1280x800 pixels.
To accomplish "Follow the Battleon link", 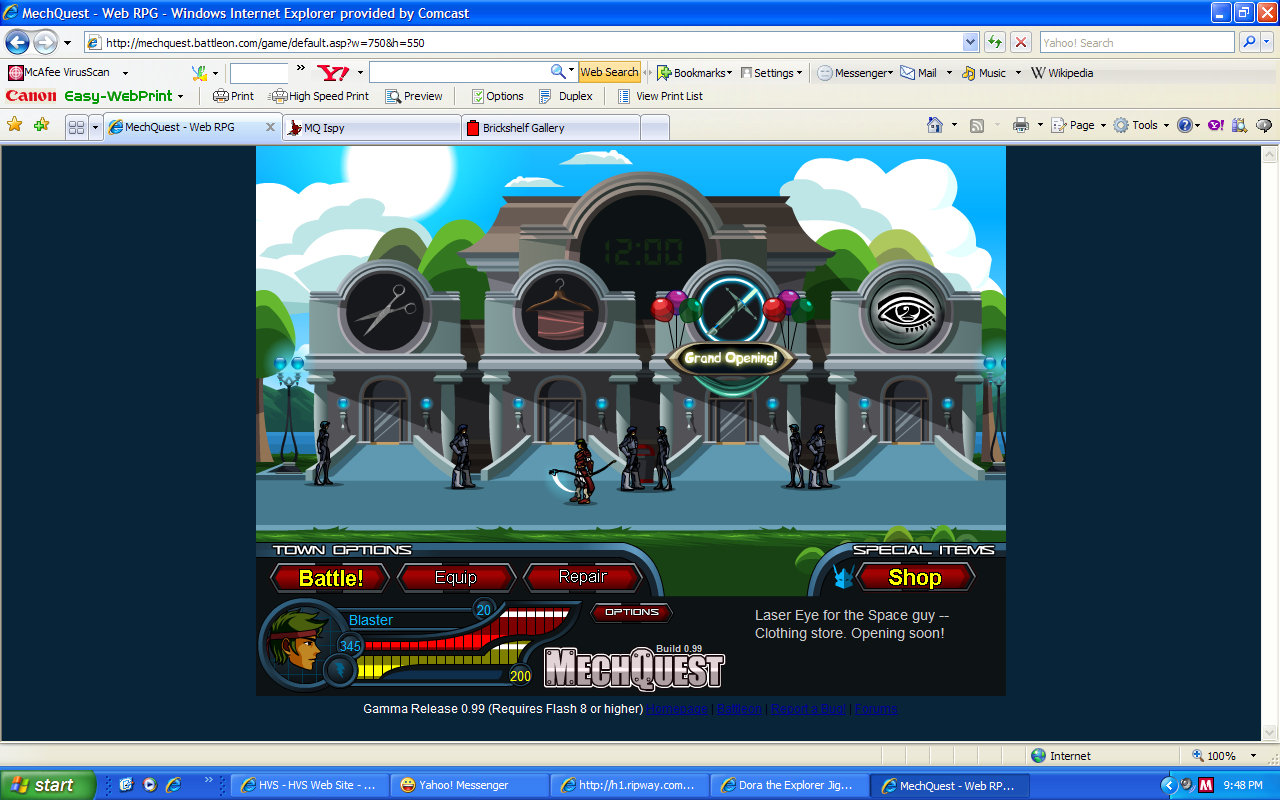I will 739,709.
